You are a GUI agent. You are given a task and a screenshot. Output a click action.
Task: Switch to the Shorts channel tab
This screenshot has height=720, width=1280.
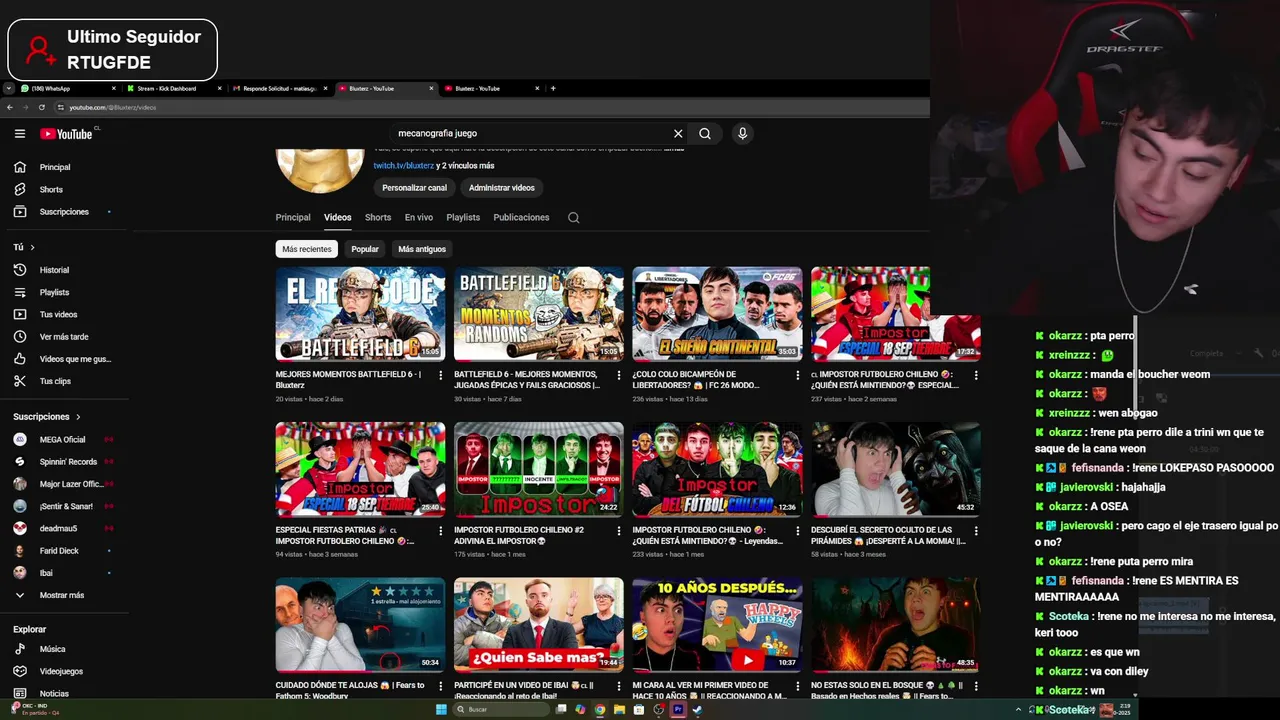pos(378,217)
